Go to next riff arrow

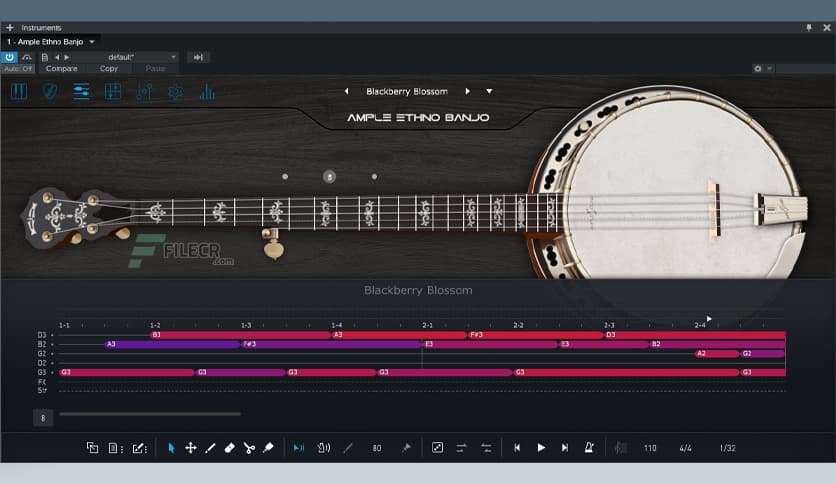coord(468,91)
